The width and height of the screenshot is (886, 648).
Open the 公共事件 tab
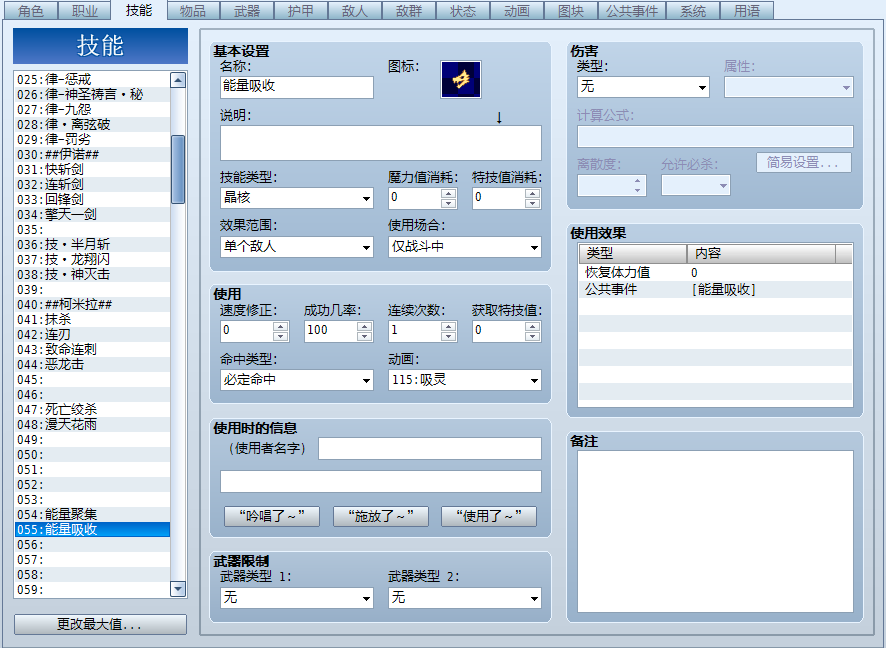[632, 11]
